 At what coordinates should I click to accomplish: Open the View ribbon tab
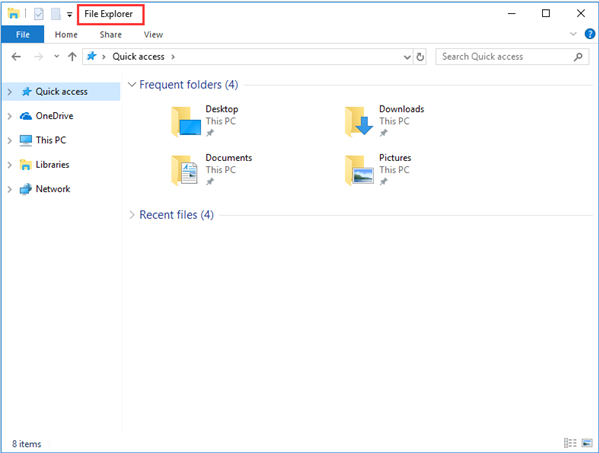click(x=153, y=35)
